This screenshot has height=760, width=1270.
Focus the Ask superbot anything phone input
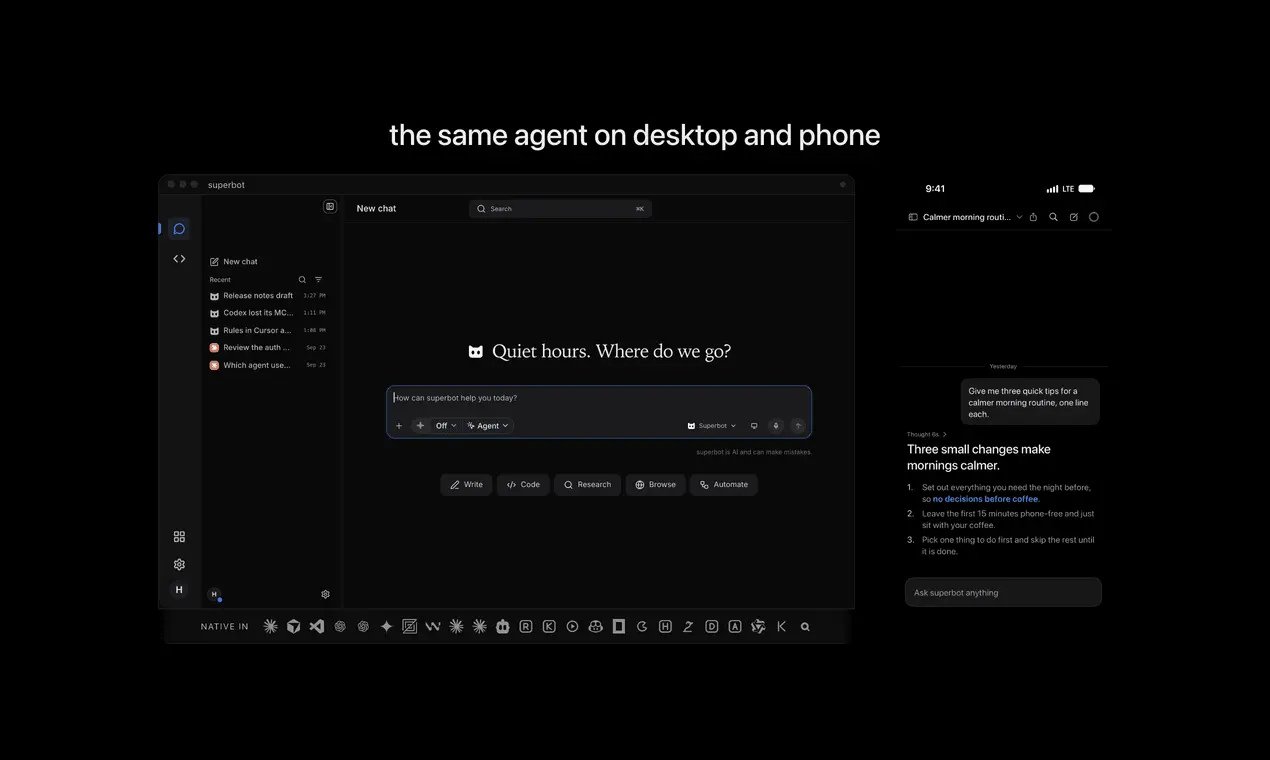[1003, 593]
